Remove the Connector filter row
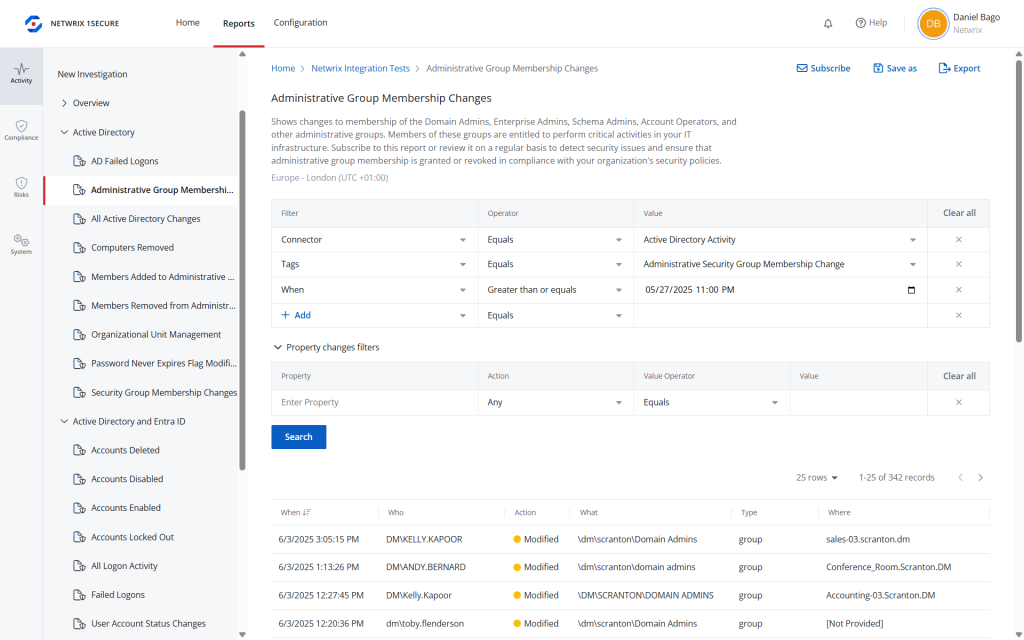The image size is (1024, 640). coord(958,240)
